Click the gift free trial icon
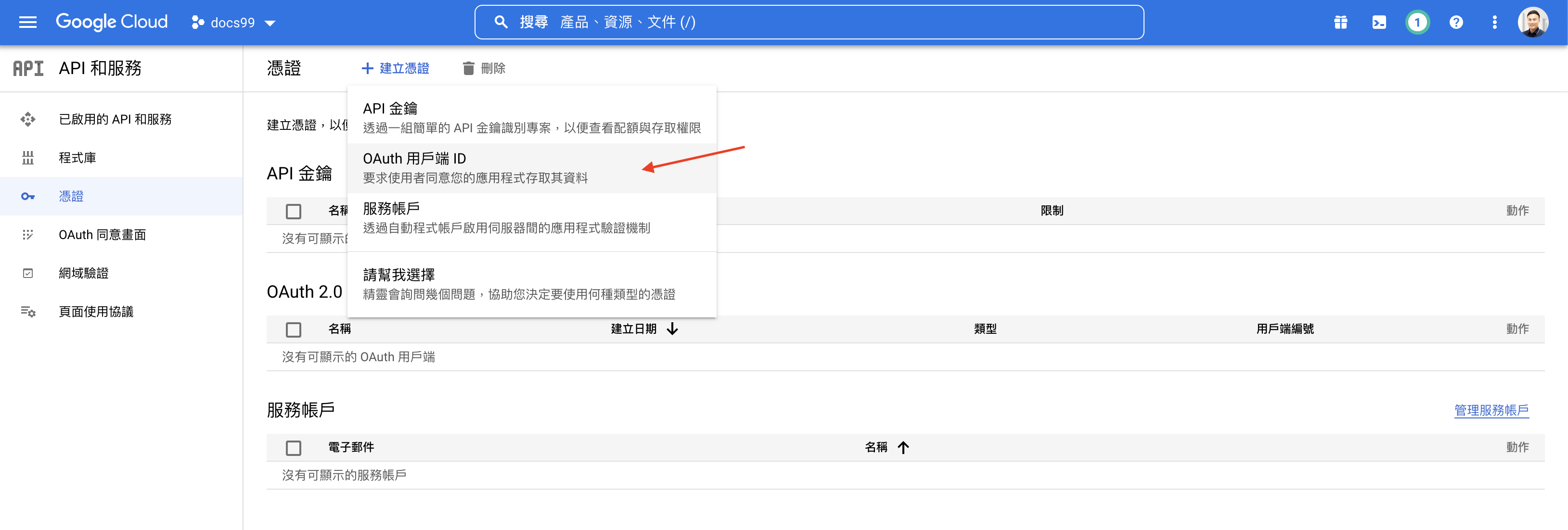The image size is (1568, 530). tap(1340, 23)
